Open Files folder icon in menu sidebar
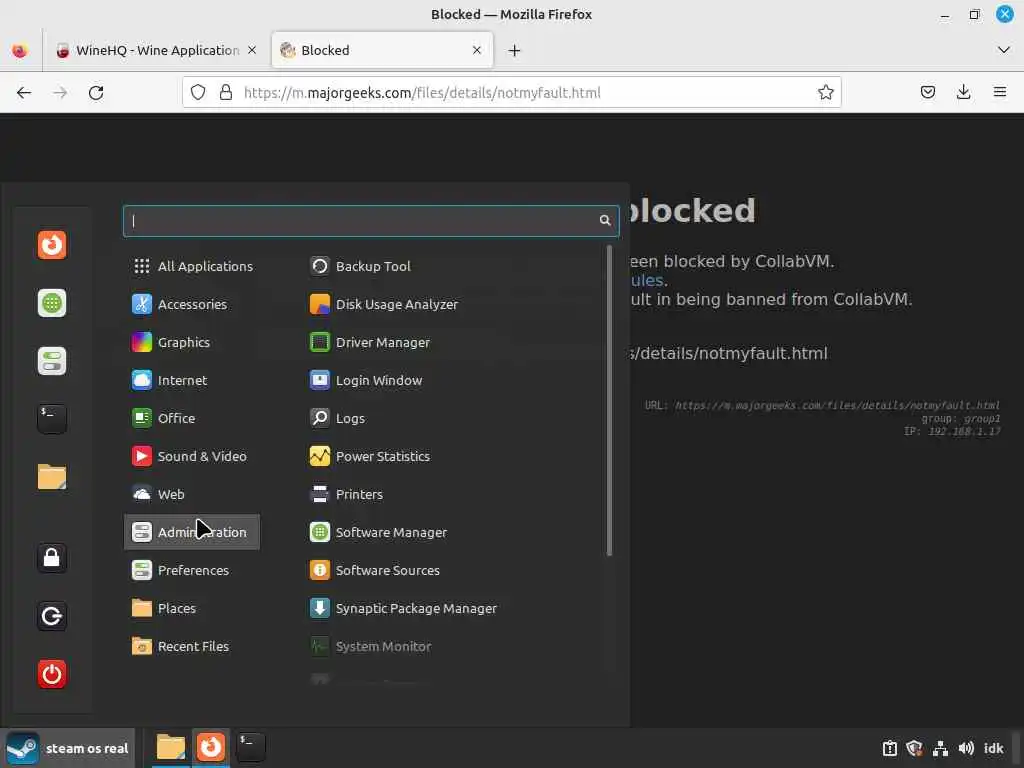 [52, 477]
